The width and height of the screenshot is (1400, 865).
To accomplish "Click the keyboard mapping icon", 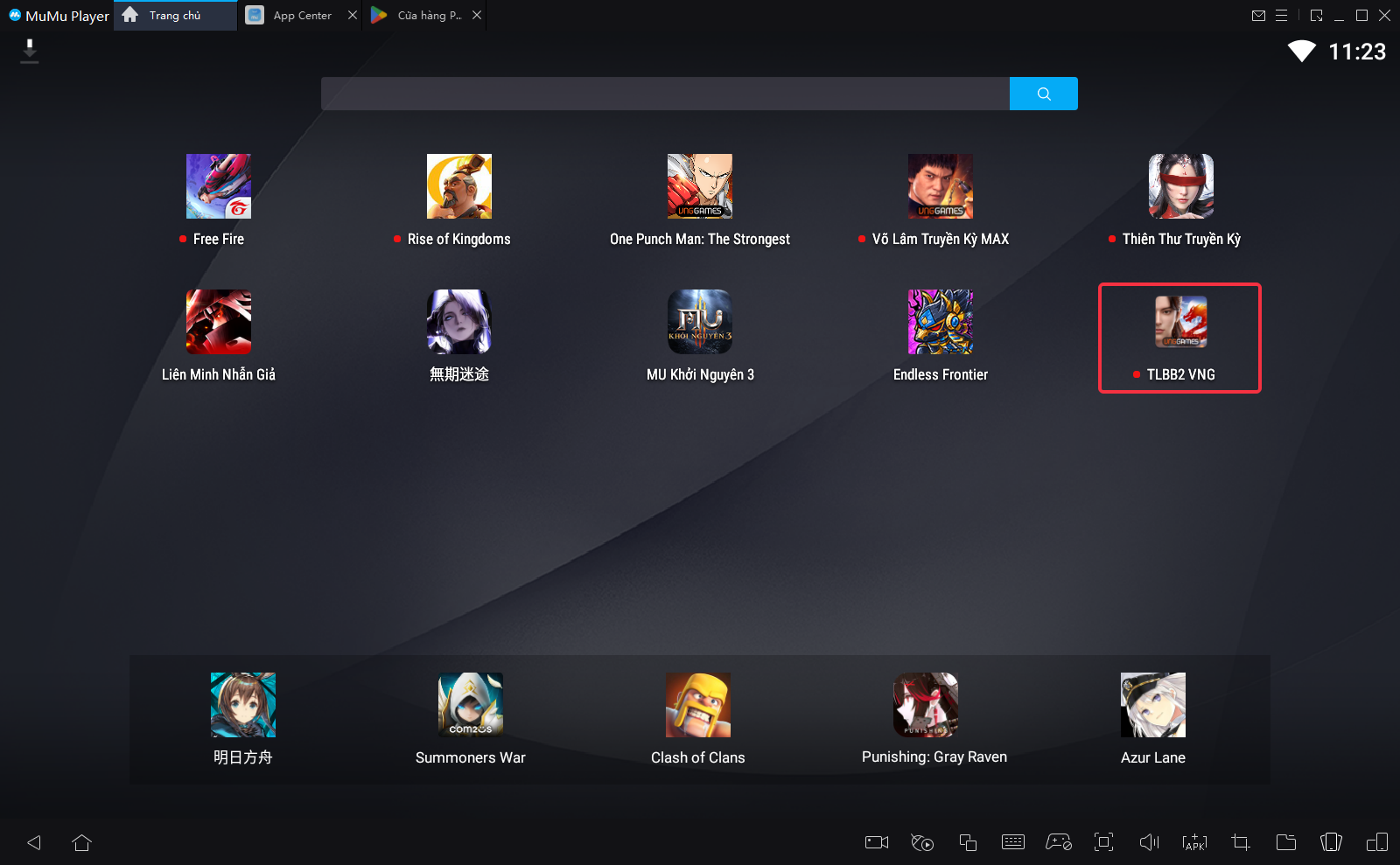I will tap(1012, 842).
